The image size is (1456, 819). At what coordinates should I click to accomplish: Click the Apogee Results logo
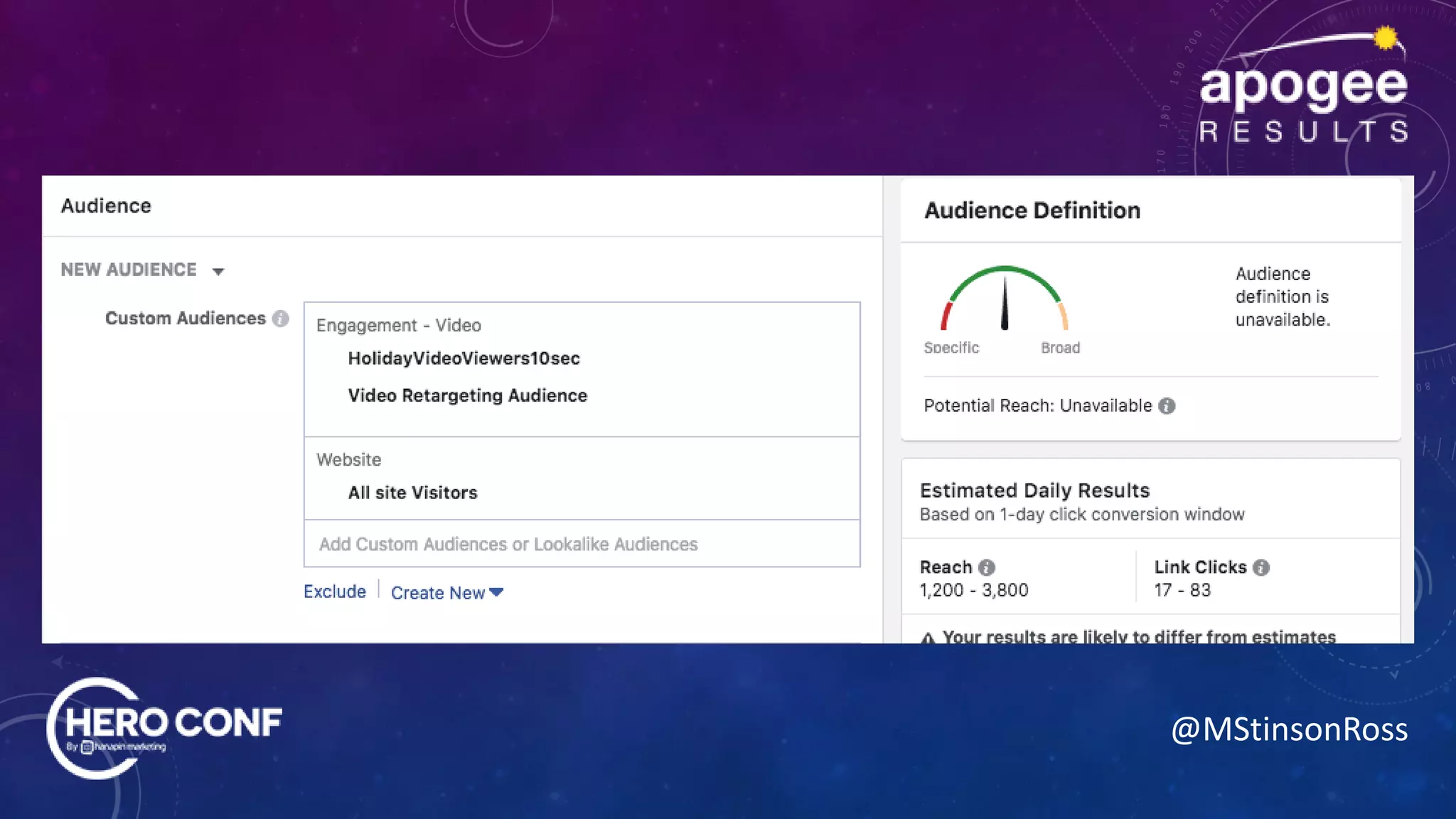(1302, 89)
